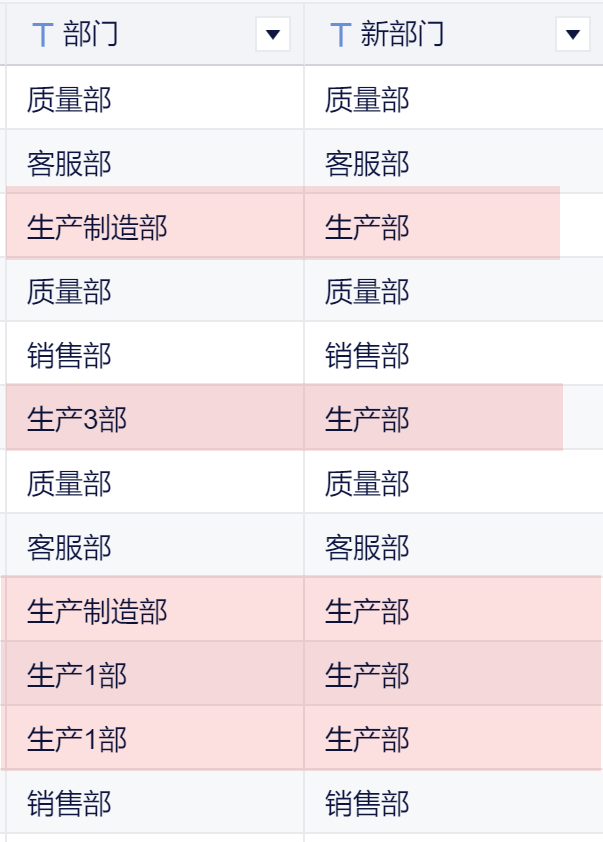Select the 新部门 column header label
The image size is (603, 842).
click(x=402, y=35)
